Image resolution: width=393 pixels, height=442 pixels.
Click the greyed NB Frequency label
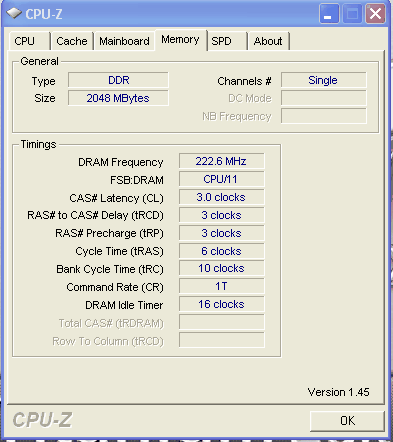coord(237,116)
